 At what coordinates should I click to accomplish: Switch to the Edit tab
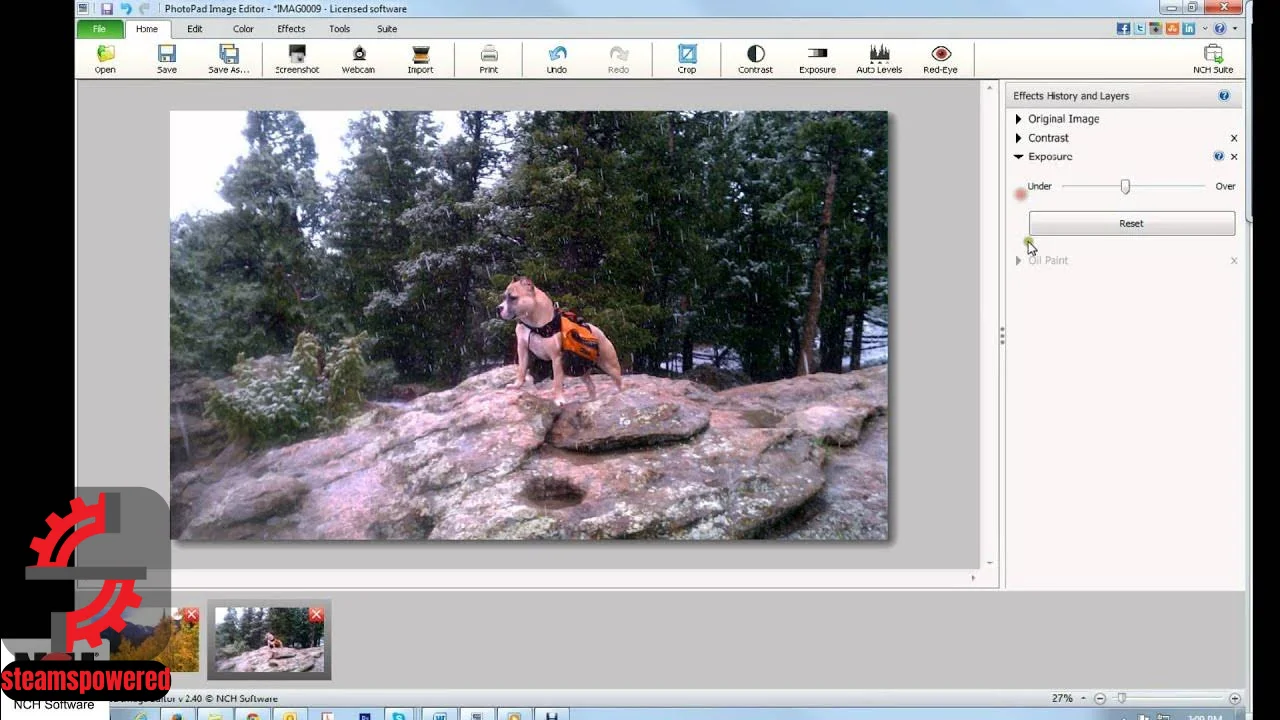(x=195, y=29)
